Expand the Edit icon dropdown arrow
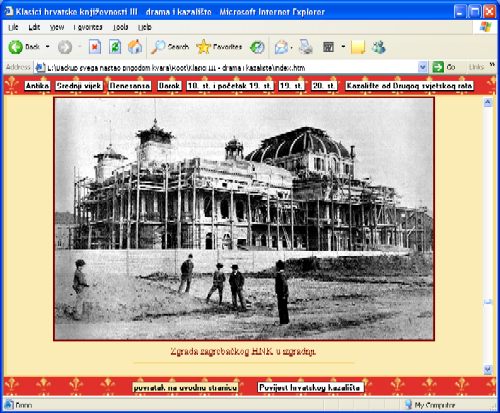 click(x=343, y=47)
